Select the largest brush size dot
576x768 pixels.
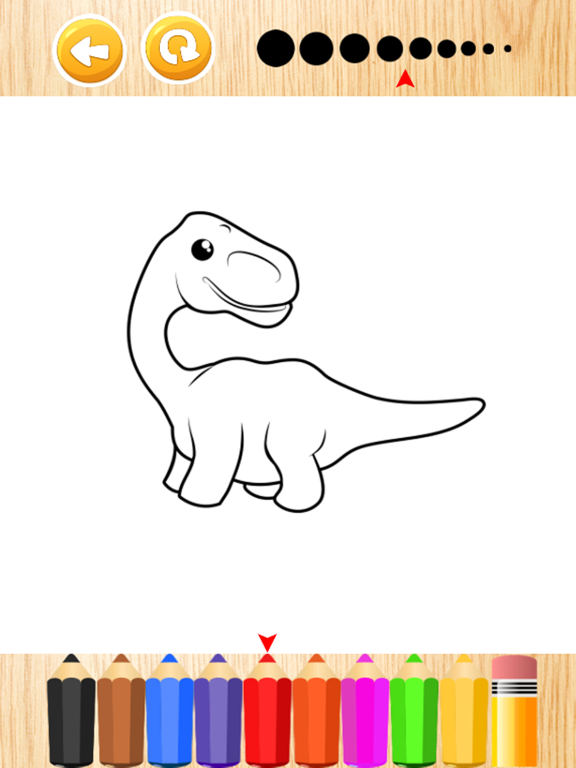(x=276, y=48)
